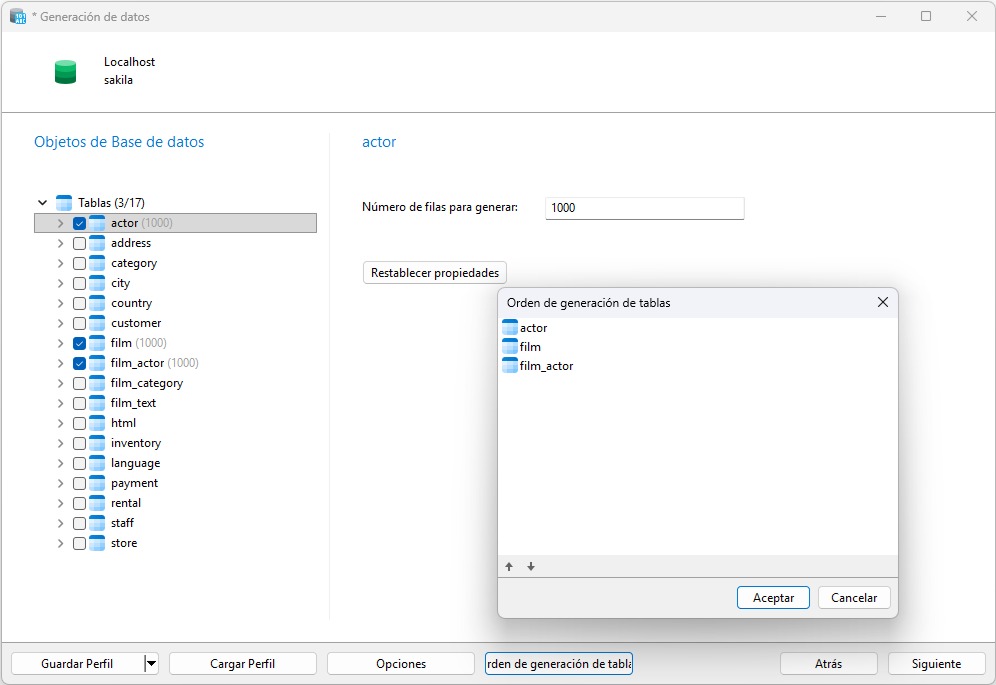This screenshot has height=685, width=996.
Task: Click the staff table icon
Action: click(97, 523)
